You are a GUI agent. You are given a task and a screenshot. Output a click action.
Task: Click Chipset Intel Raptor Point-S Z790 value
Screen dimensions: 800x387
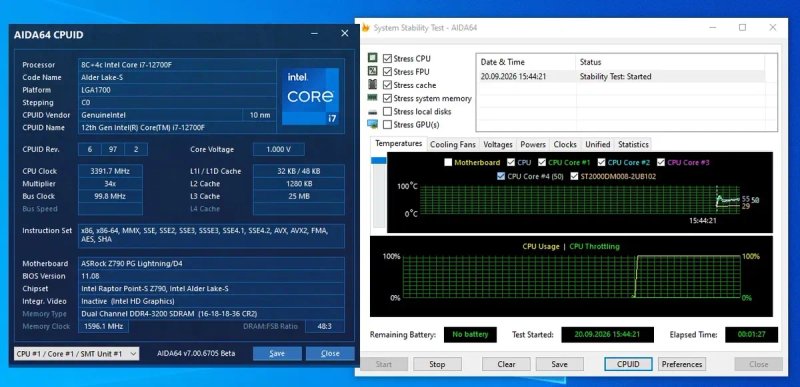coord(211,289)
